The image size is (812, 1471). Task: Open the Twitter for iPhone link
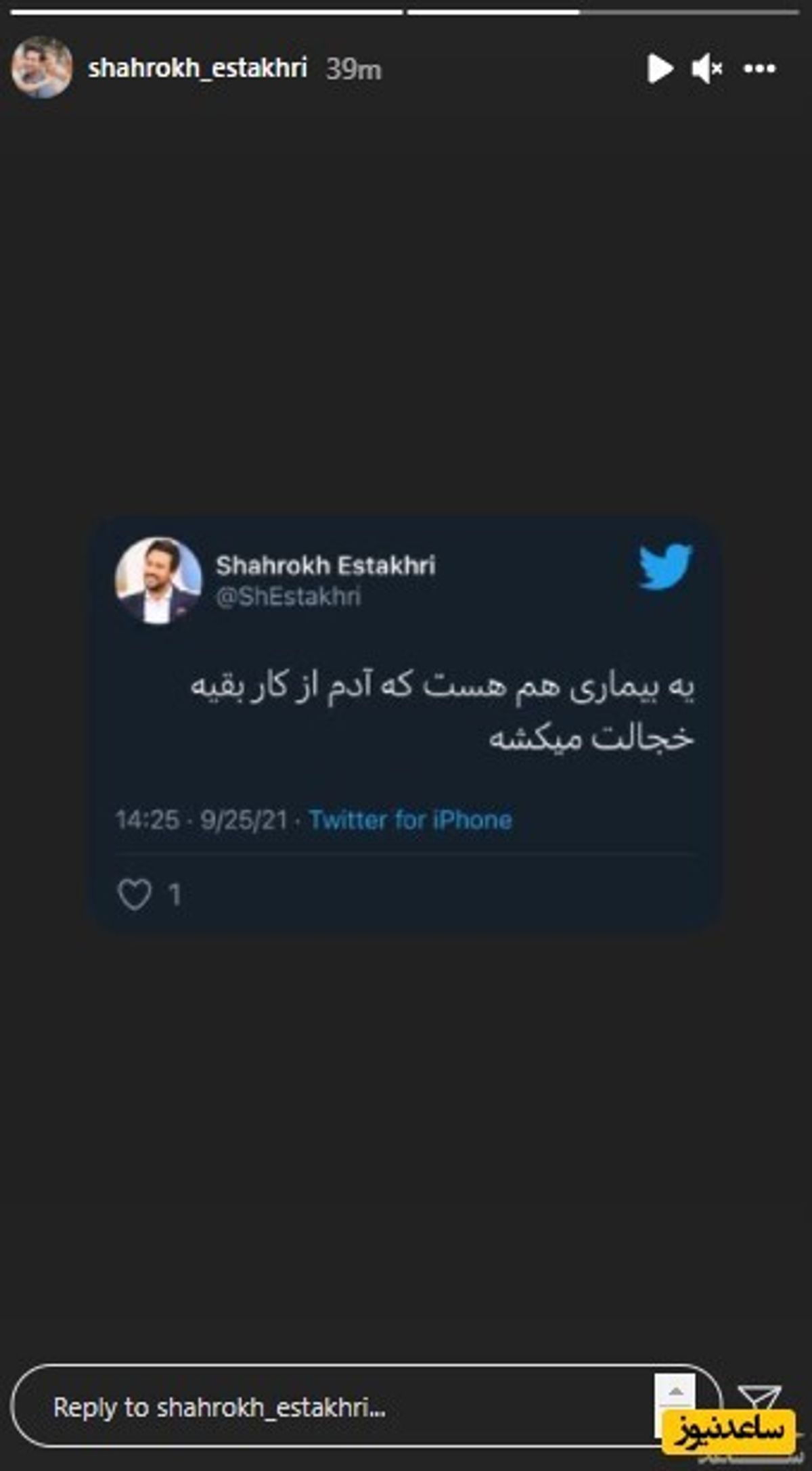pos(411,820)
